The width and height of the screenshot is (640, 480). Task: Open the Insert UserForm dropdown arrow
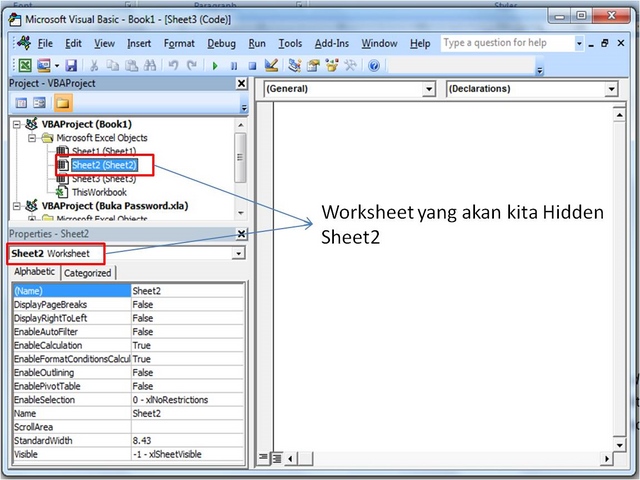point(57,65)
